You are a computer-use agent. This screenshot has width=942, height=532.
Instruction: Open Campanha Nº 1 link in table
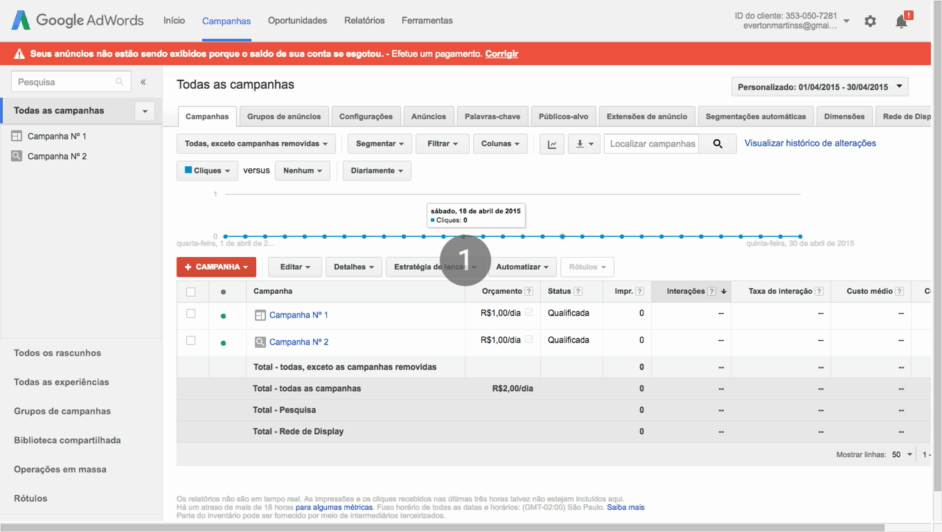(x=299, y=315)
